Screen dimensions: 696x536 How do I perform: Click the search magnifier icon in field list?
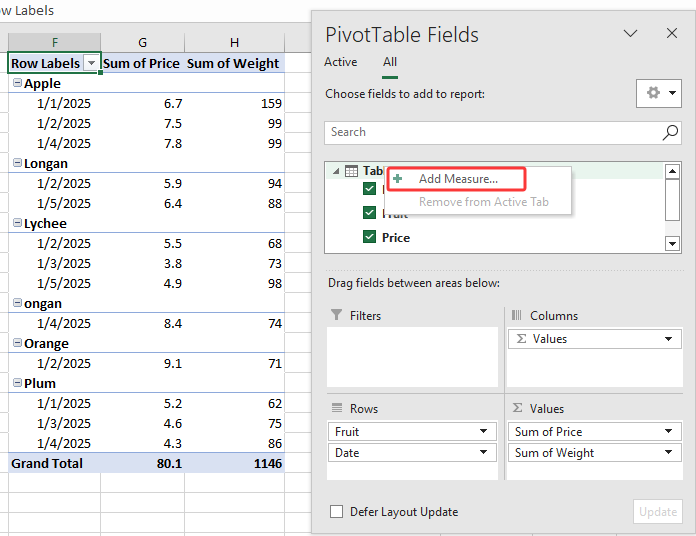(x=670, y=132)
